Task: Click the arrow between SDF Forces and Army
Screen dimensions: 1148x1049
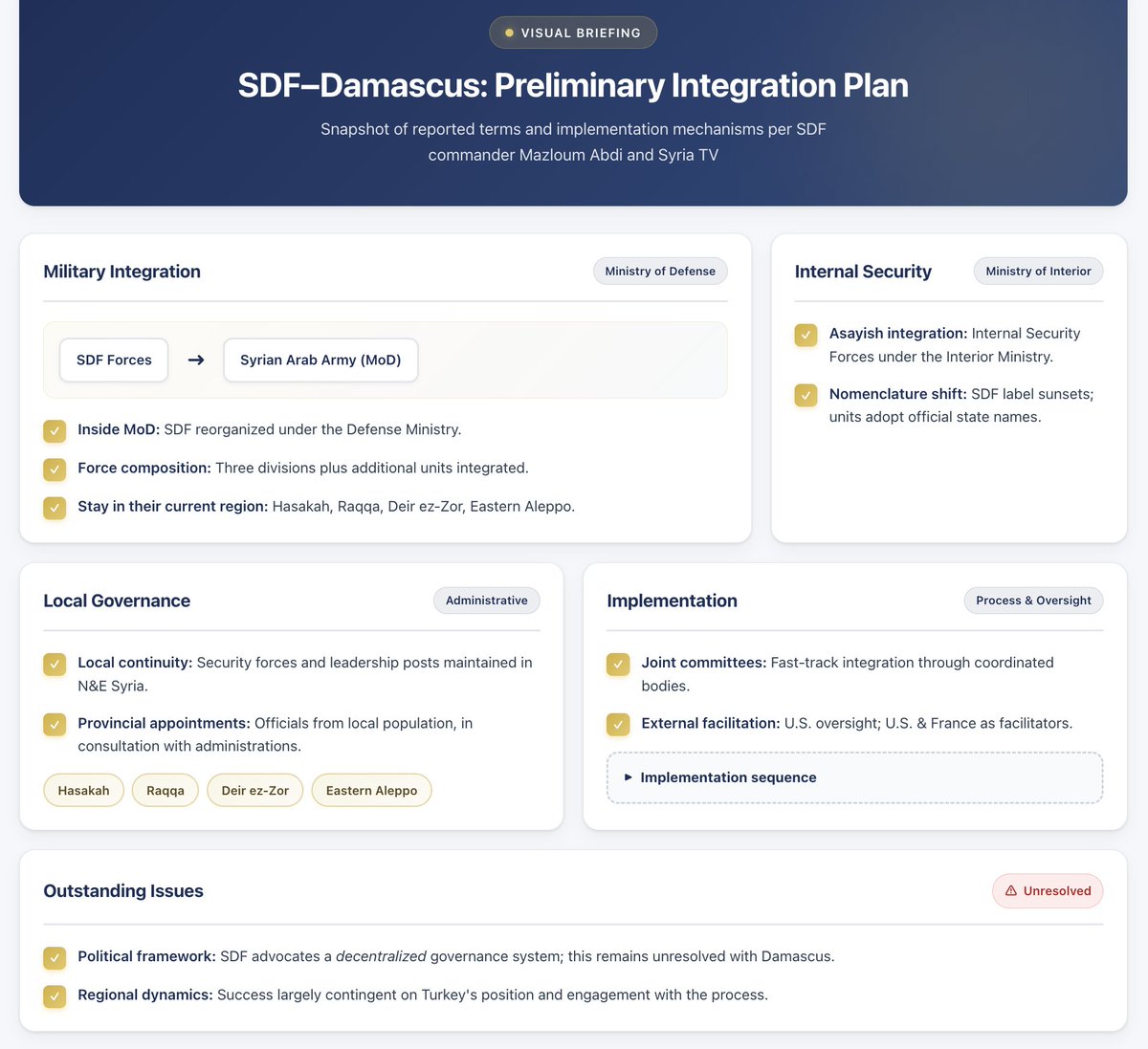Action: coord(196,361)
